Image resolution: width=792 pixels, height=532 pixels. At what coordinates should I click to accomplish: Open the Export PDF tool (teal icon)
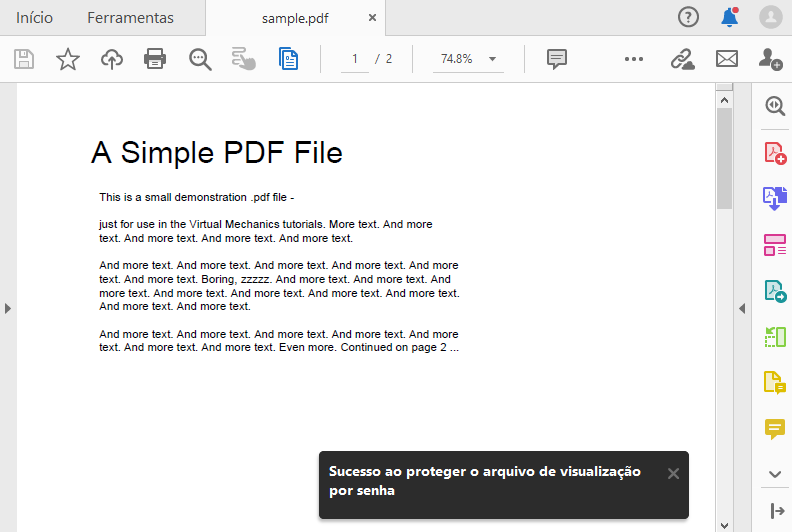point(775,292)
